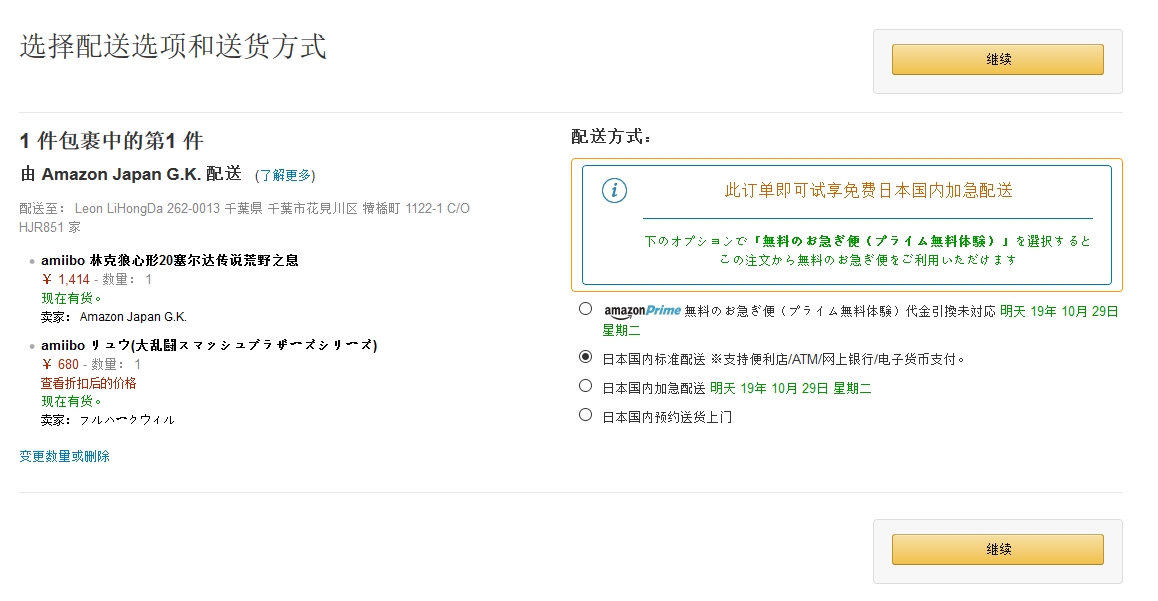1158x601 pixels.
Task: Select the Amazon Prime free trial shipping radio
Action: pyautogui.click(x=586, y=309)
